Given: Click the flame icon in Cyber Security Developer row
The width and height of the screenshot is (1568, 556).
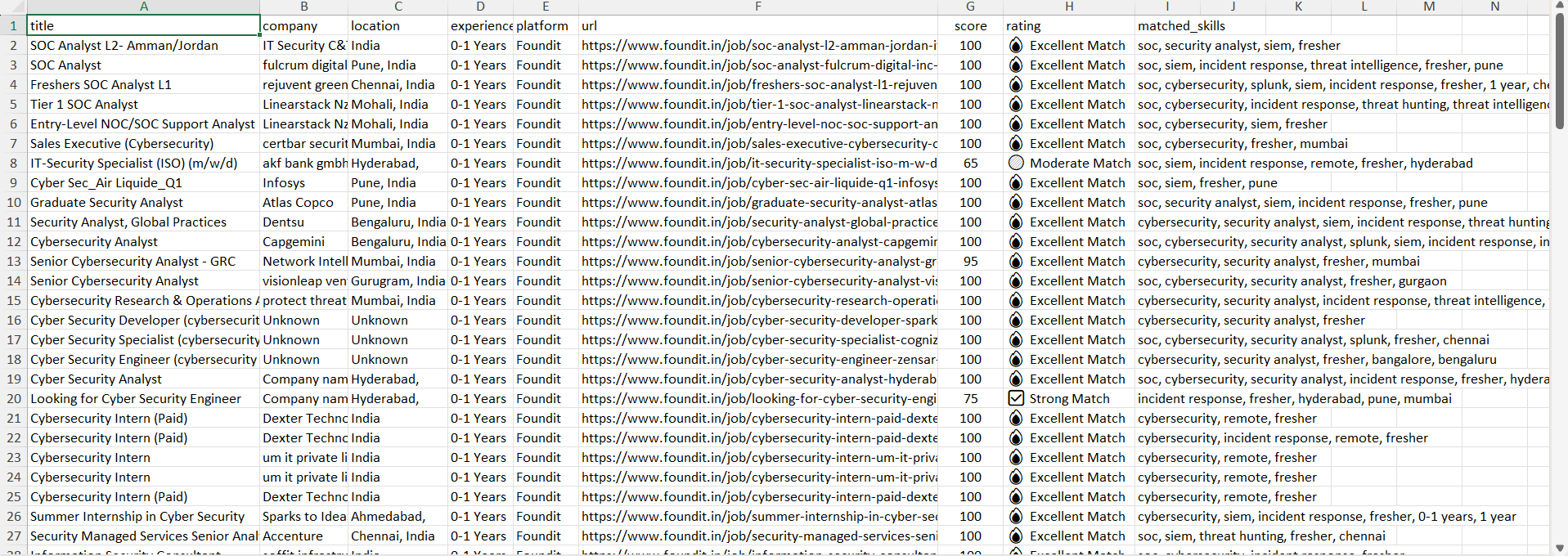Looking at the screenshot, I should coord(1015,321).
